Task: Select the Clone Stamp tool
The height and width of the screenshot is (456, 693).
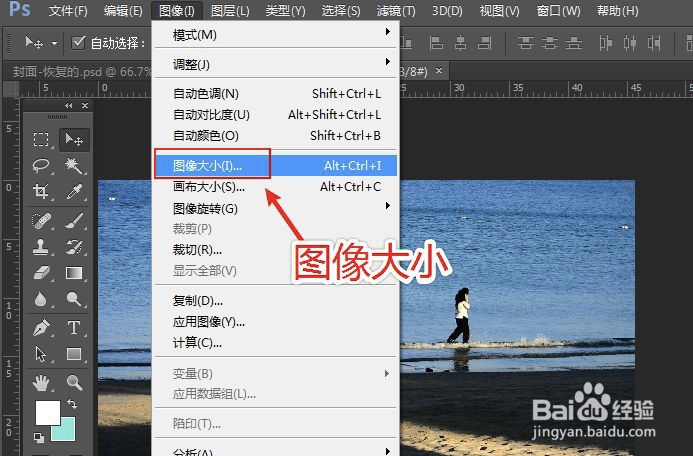Action: pyautogui.click(x=41, y=247)
